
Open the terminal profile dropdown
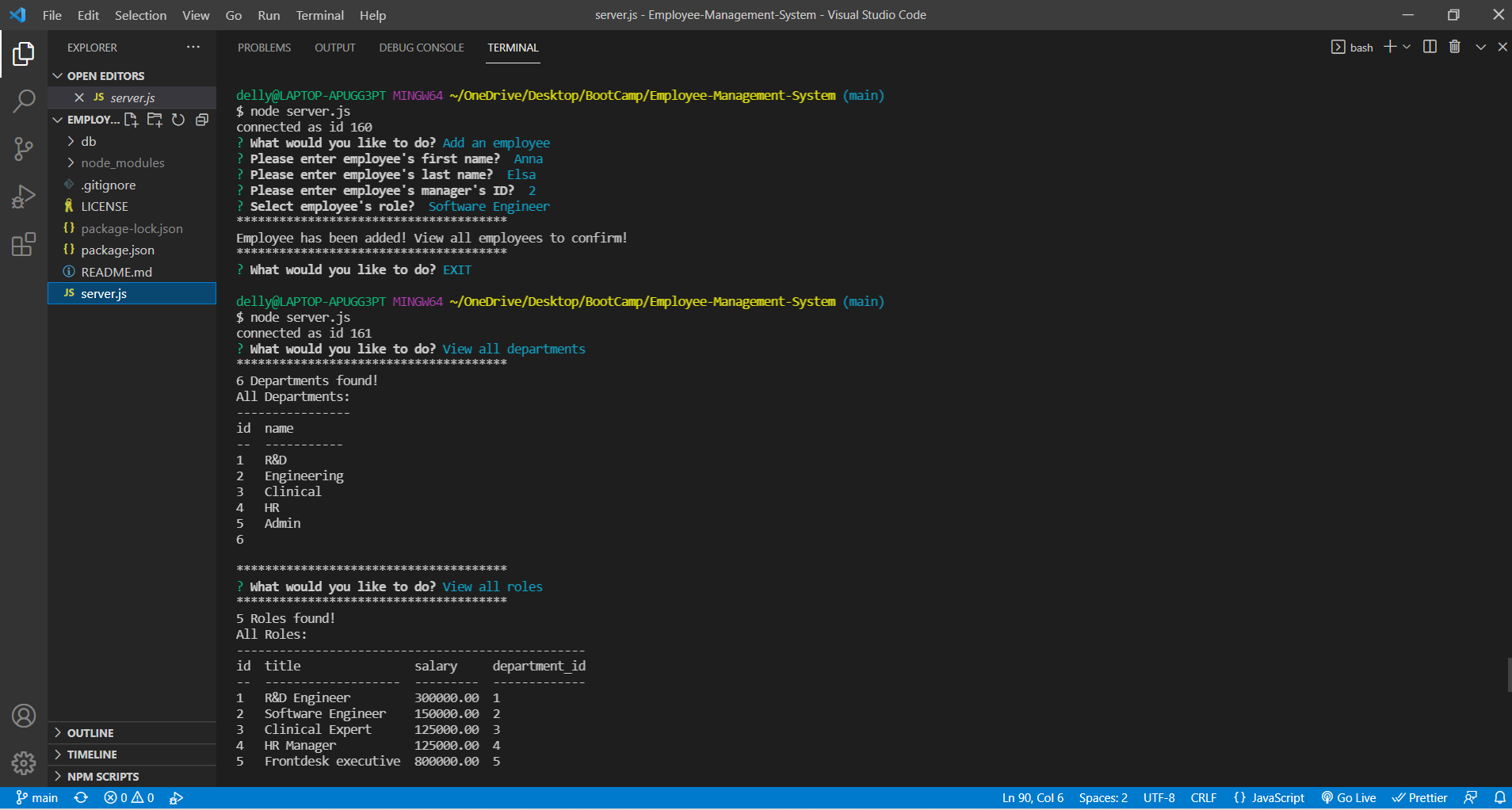coord(1406,47)
